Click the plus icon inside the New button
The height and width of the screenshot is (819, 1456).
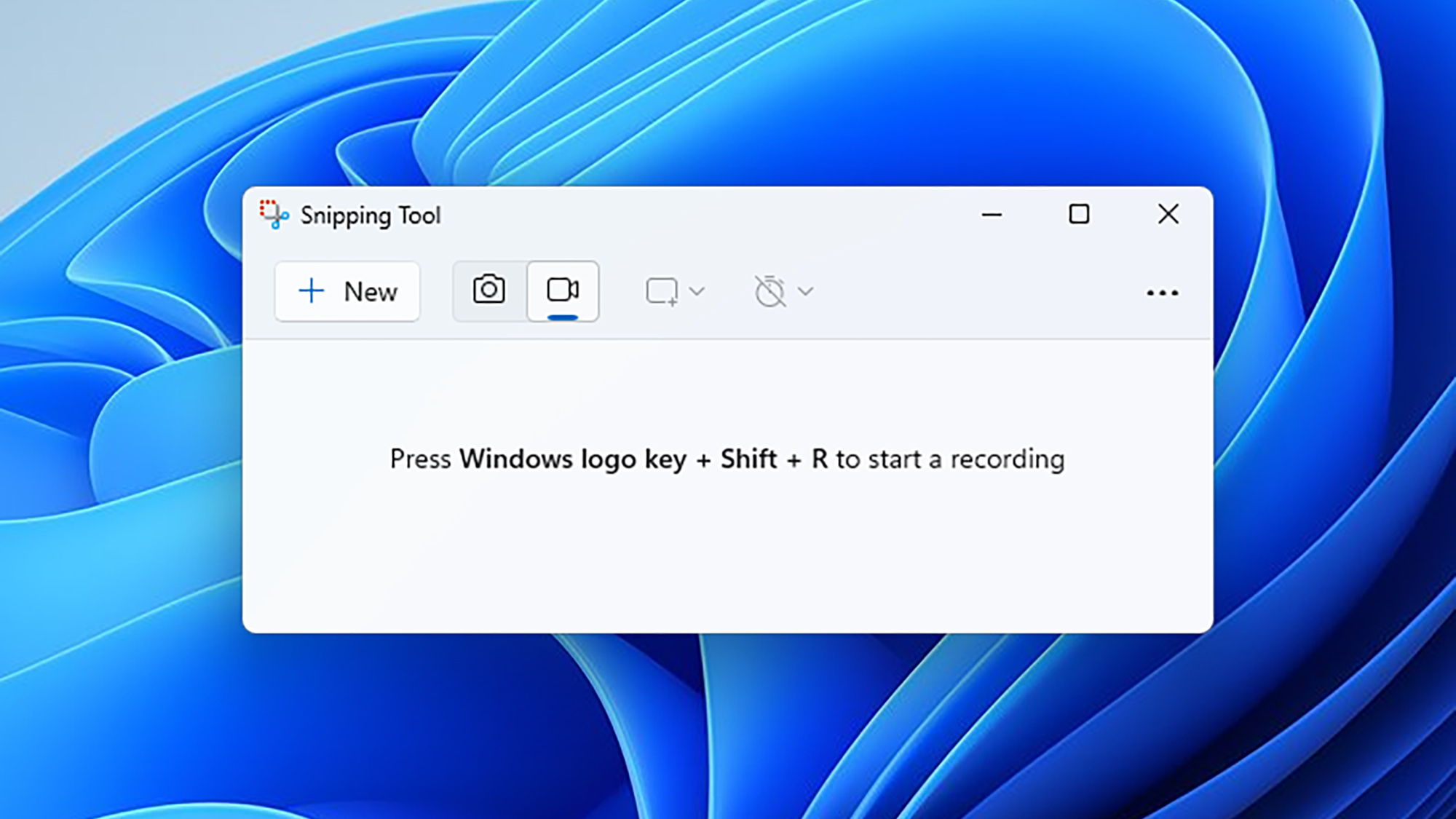point(311,290)
